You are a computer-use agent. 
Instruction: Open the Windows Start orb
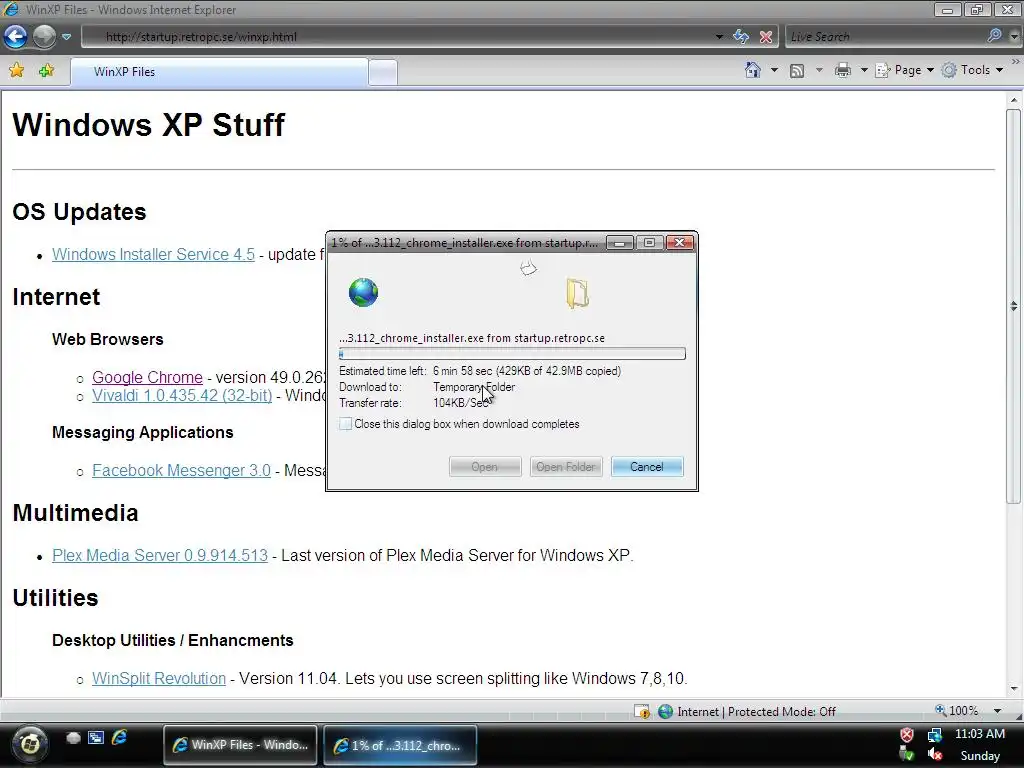point(28,743)
